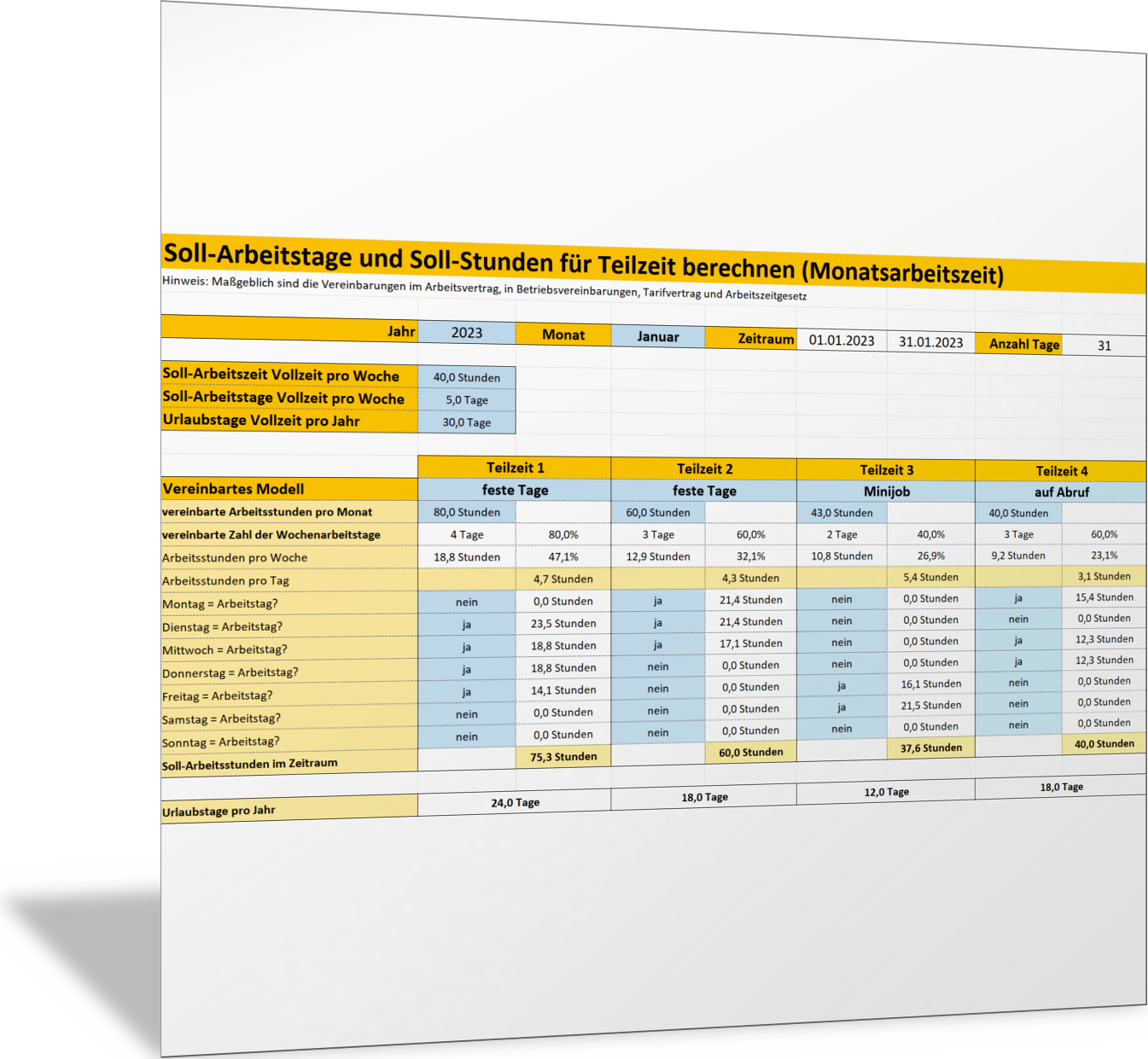Viewport: 1148px width, 1059px height.
Task: Select the 'Jahr' label cell
Action: coord(289,329)
